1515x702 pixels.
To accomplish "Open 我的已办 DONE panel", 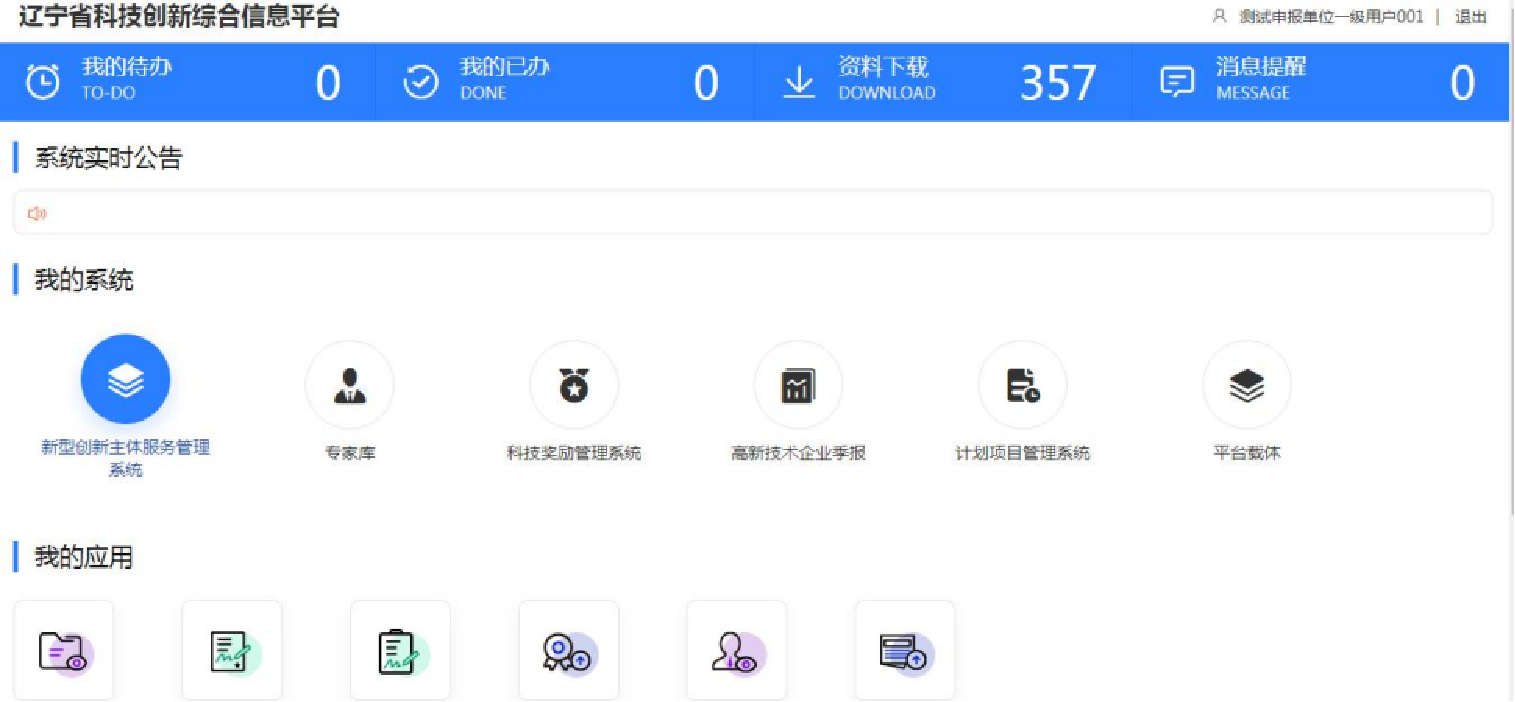I will click(x=565, y=82).
